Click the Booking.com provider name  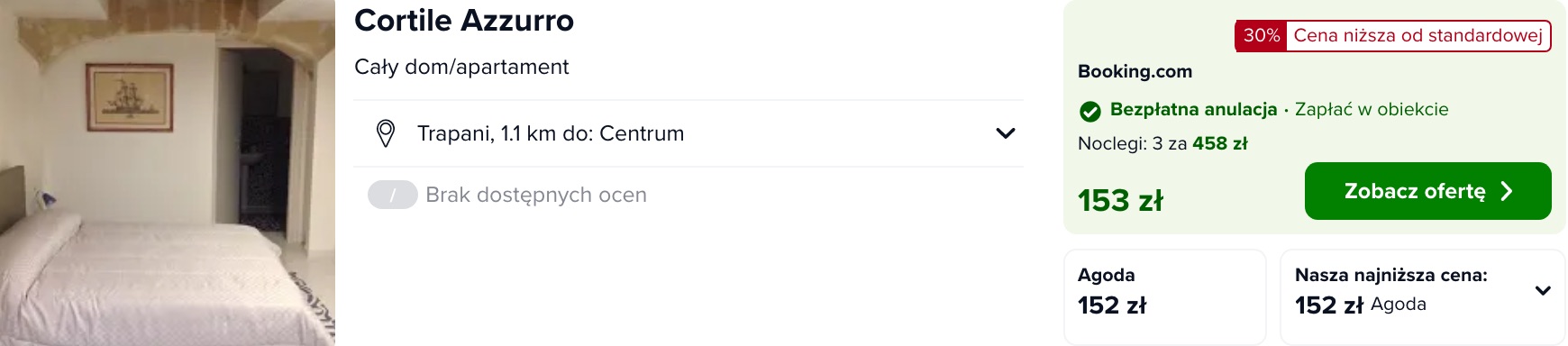(1135, 71)
